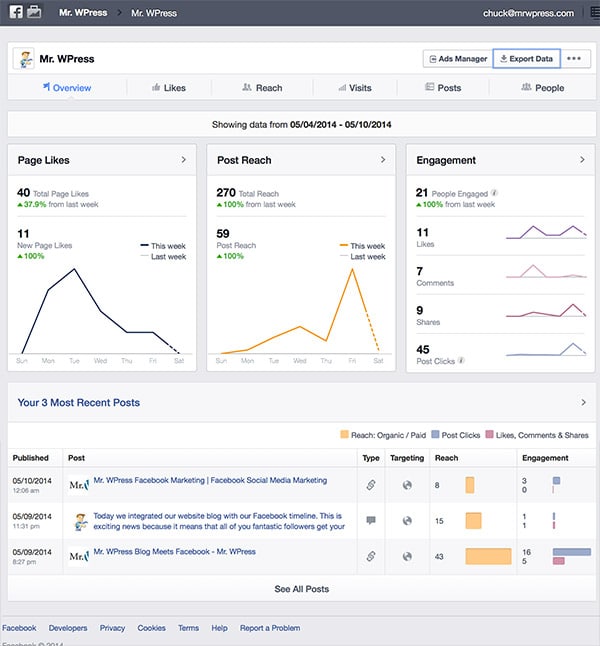Click avatar thumbnail of 'Today we integrated' post
600x646 pixels.
81,522
